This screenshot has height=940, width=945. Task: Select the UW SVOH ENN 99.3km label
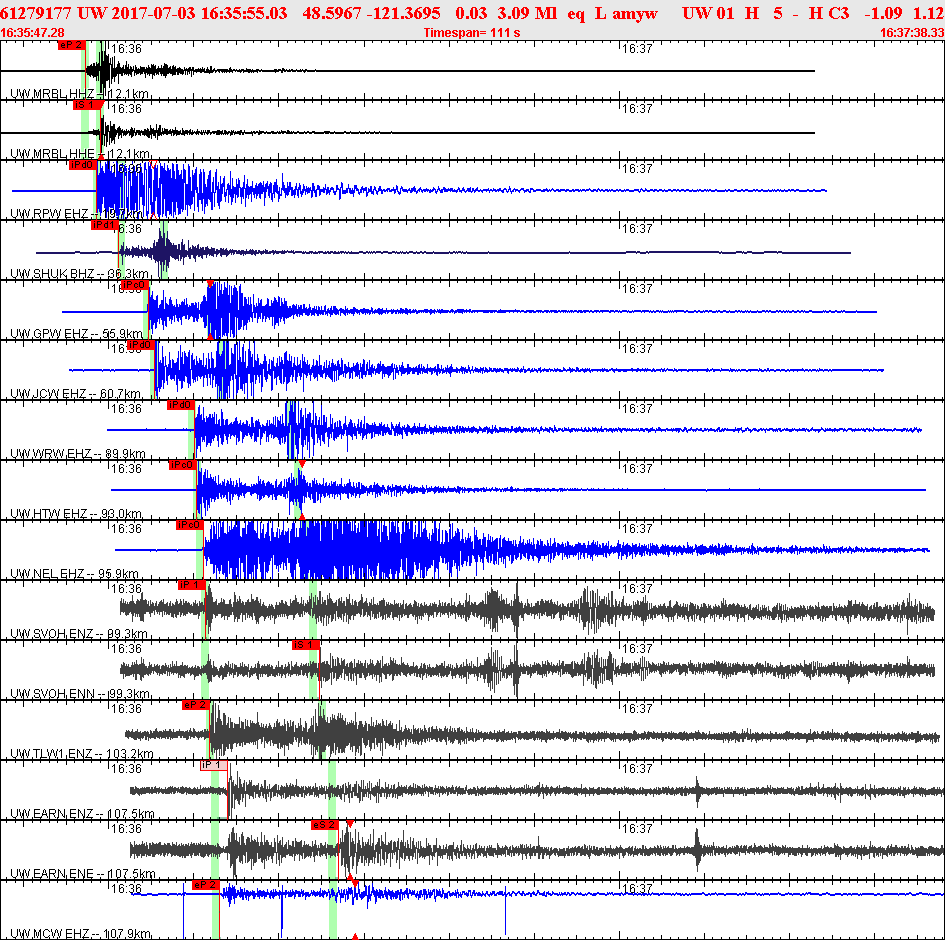click(x=80, y=694)
